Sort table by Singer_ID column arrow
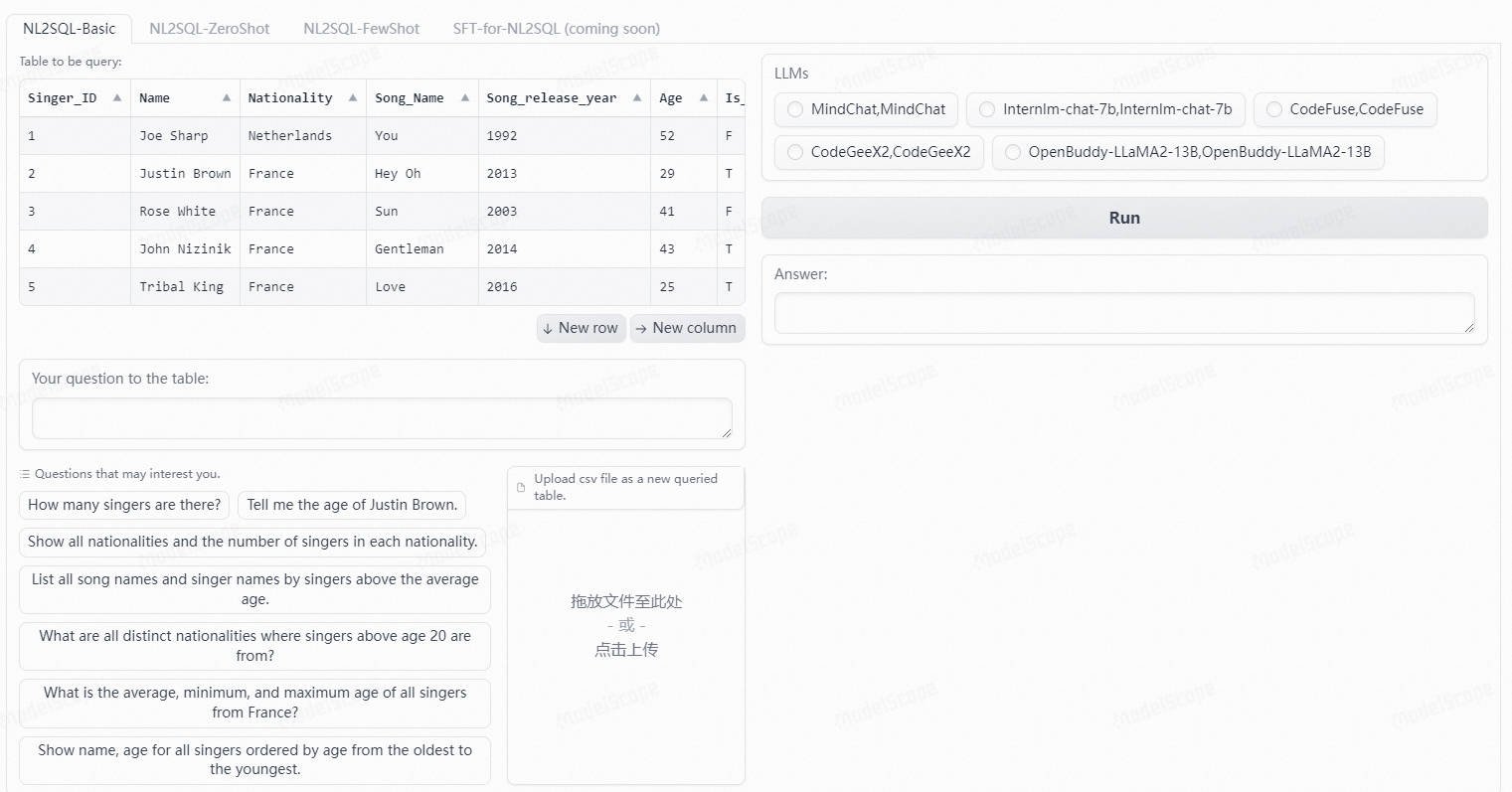This screenshot has width=1512, height=792. (x=117, y=97)
